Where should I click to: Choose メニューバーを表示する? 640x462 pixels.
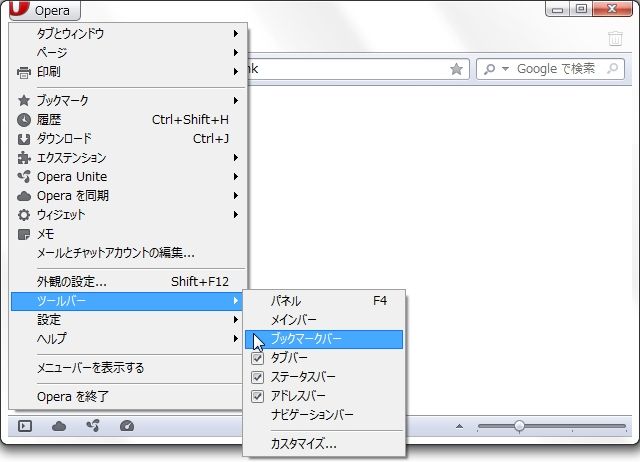[129, 368]
